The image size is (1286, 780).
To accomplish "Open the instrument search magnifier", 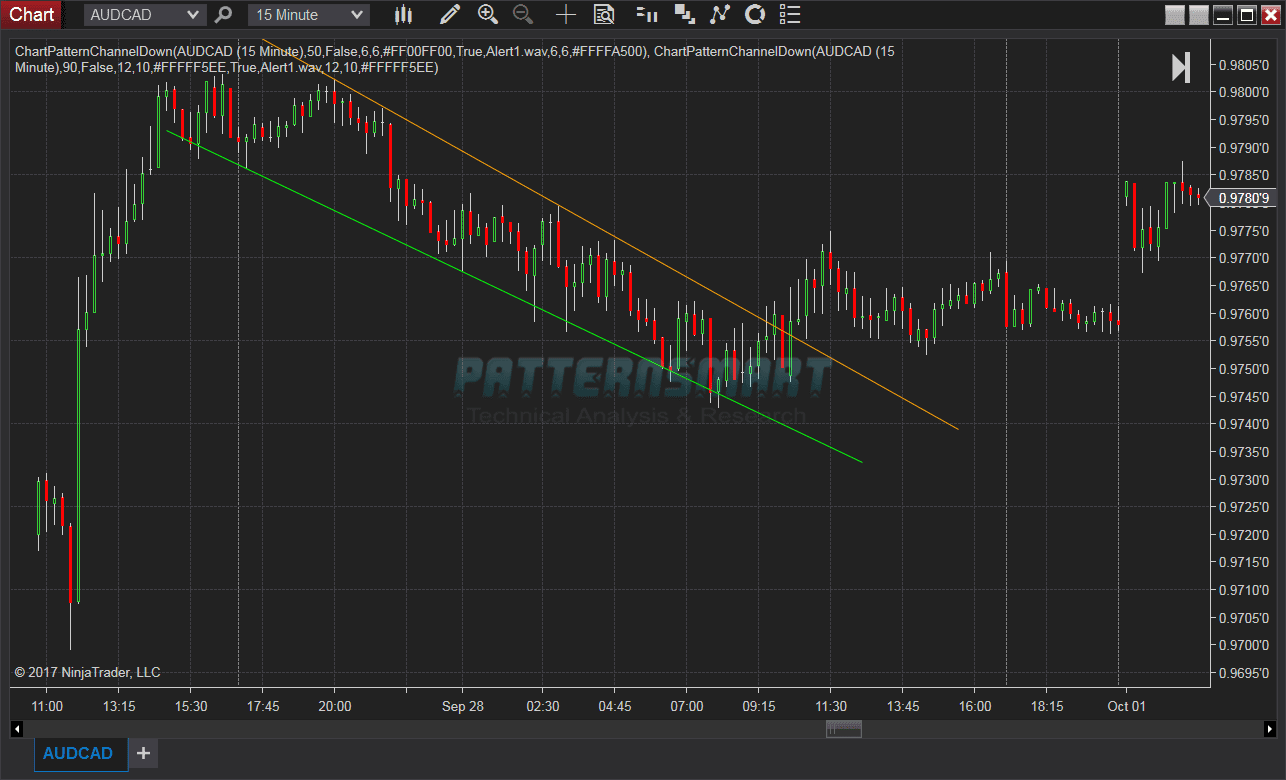I will [x=222, y=14].
